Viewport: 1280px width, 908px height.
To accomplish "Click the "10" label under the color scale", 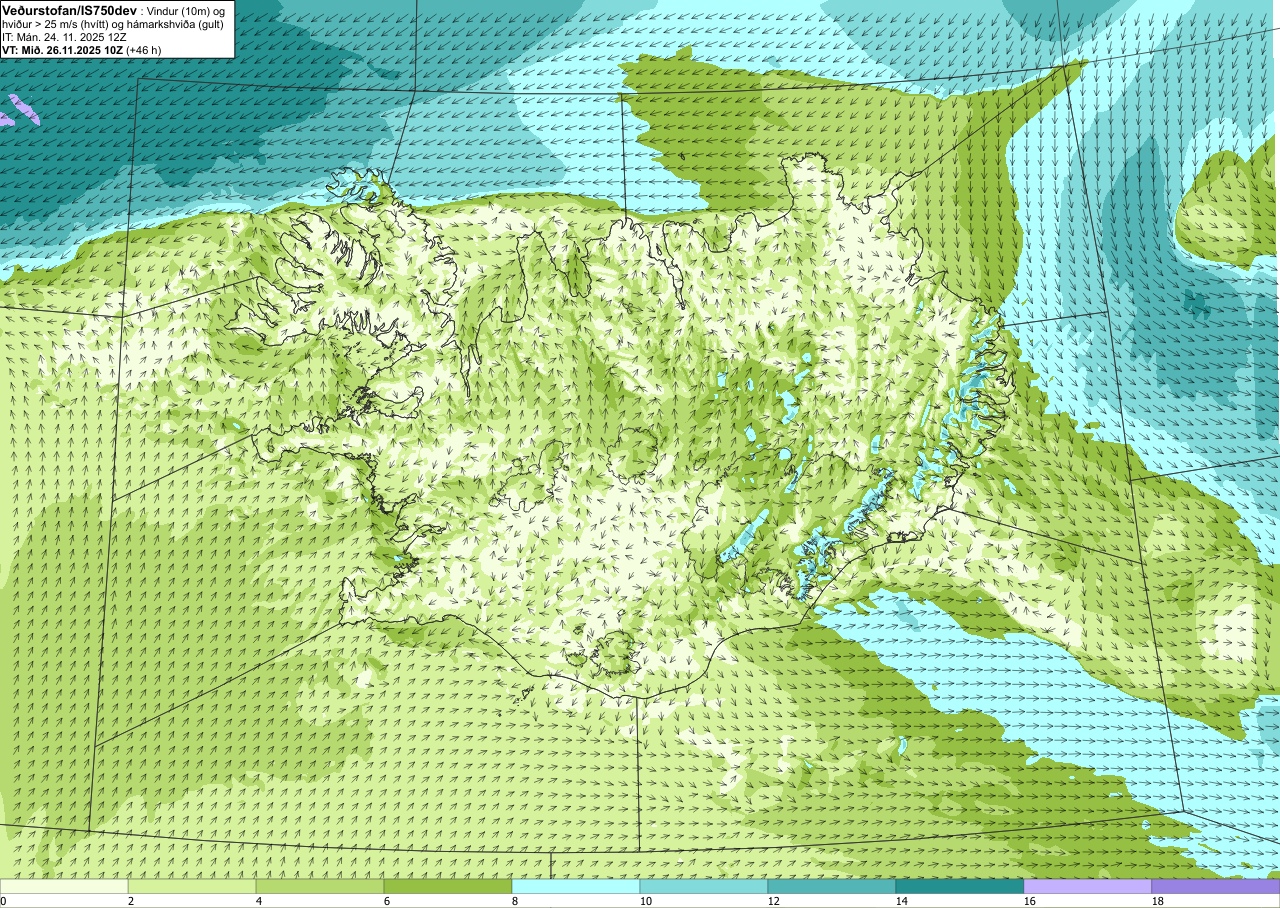I will click(x=646, y=901).
